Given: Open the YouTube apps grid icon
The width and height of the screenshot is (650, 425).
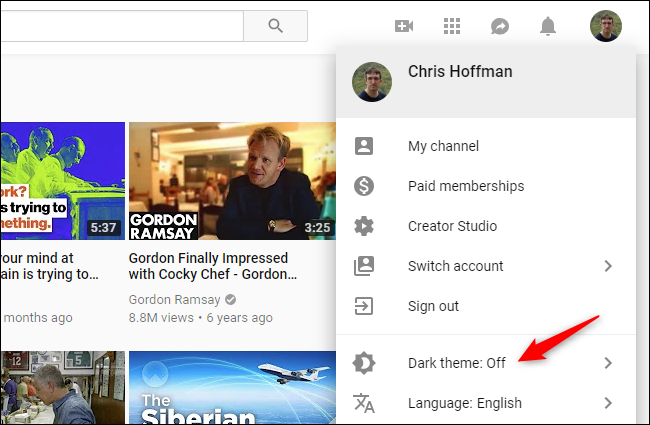Looking at the screenshot, I should [452, 26].
